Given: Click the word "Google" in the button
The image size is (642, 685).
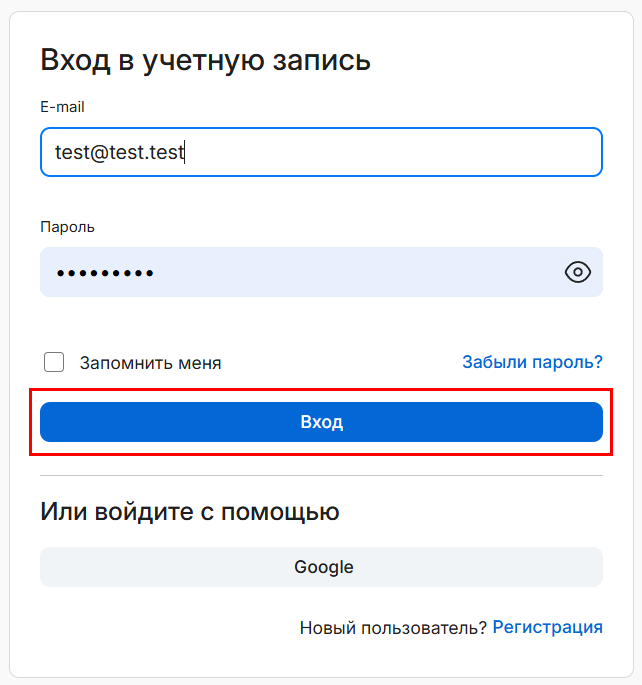Looking at the screenshot, I should coord(323,567).
